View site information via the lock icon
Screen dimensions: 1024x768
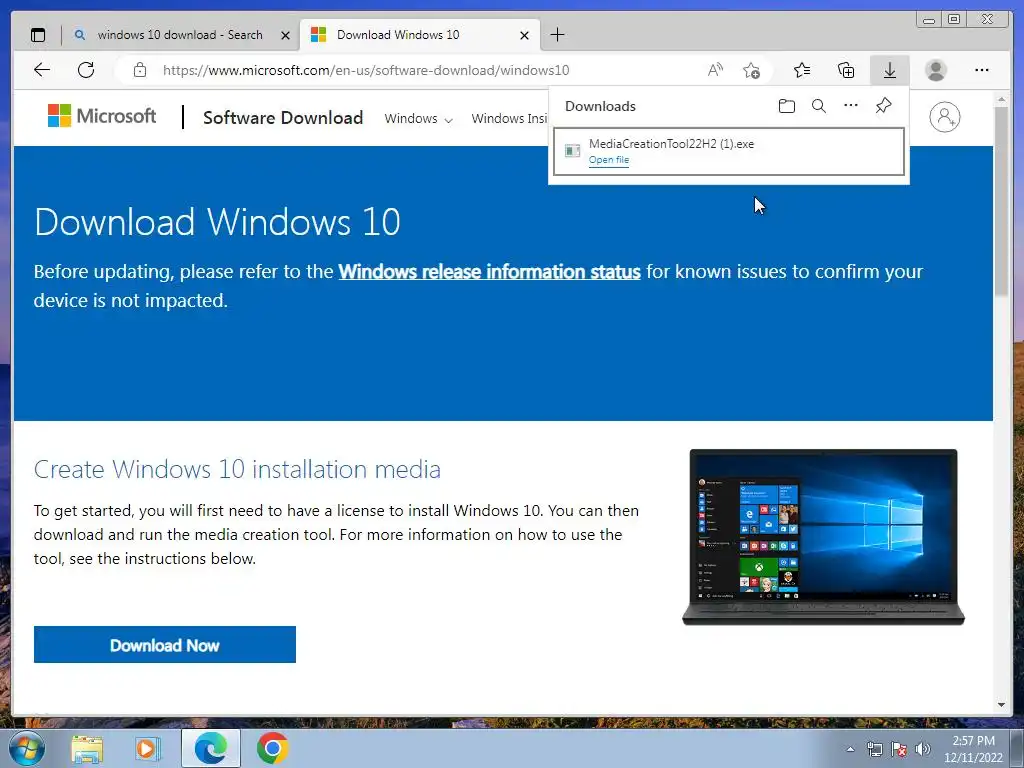tap(139, 70)
